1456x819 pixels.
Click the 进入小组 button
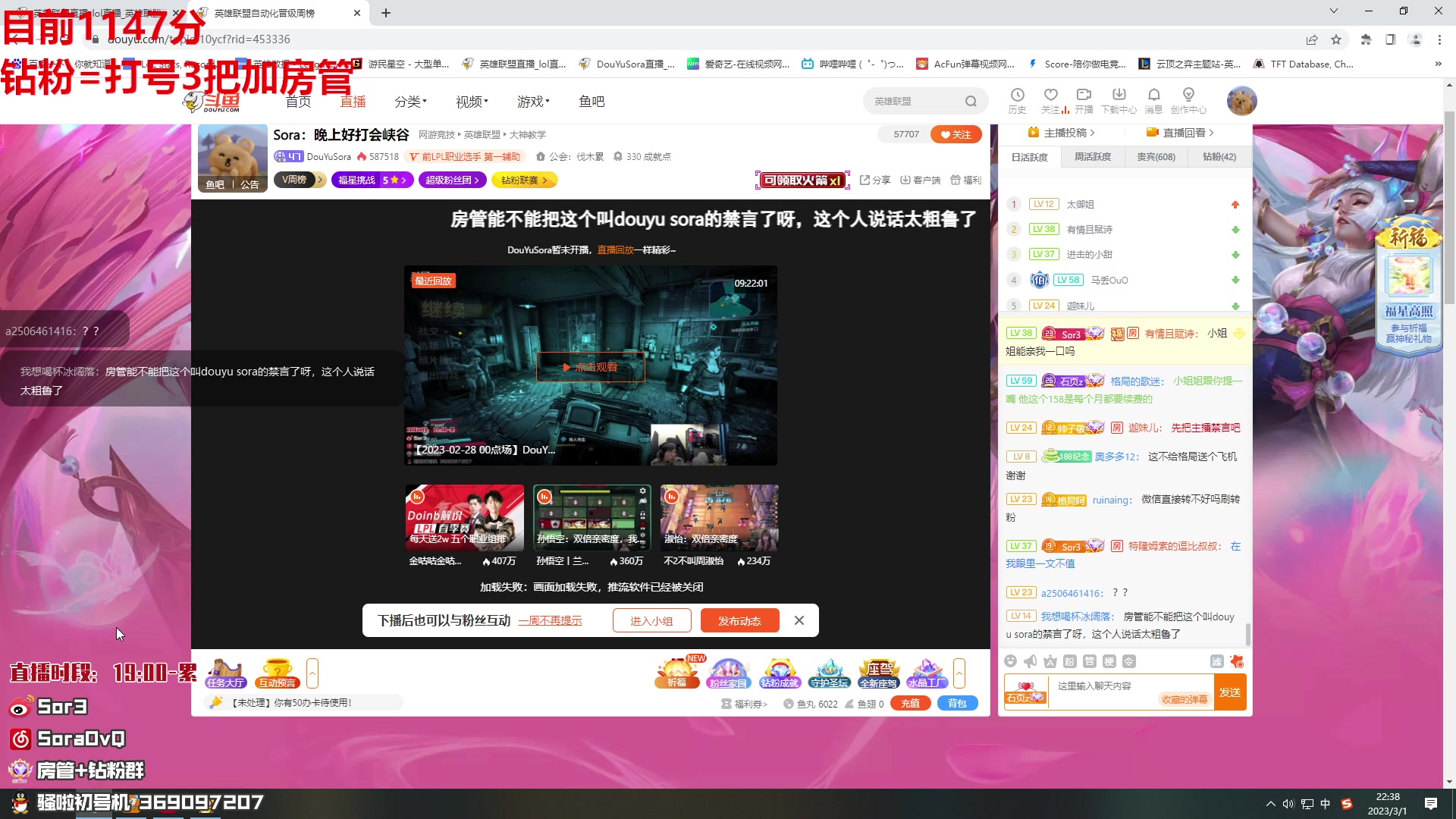[651, 620]
